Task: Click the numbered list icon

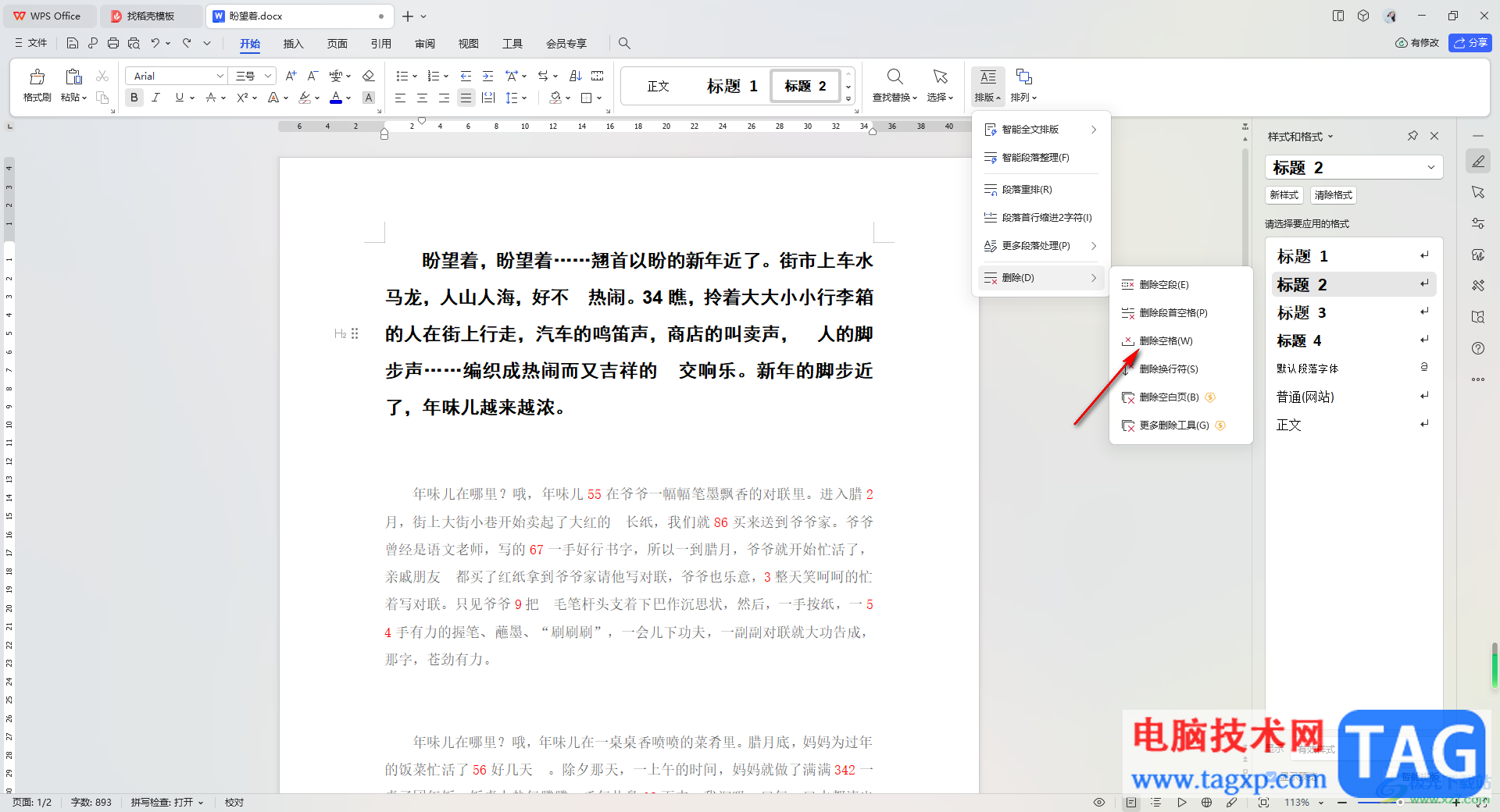Action: (434, 76)
